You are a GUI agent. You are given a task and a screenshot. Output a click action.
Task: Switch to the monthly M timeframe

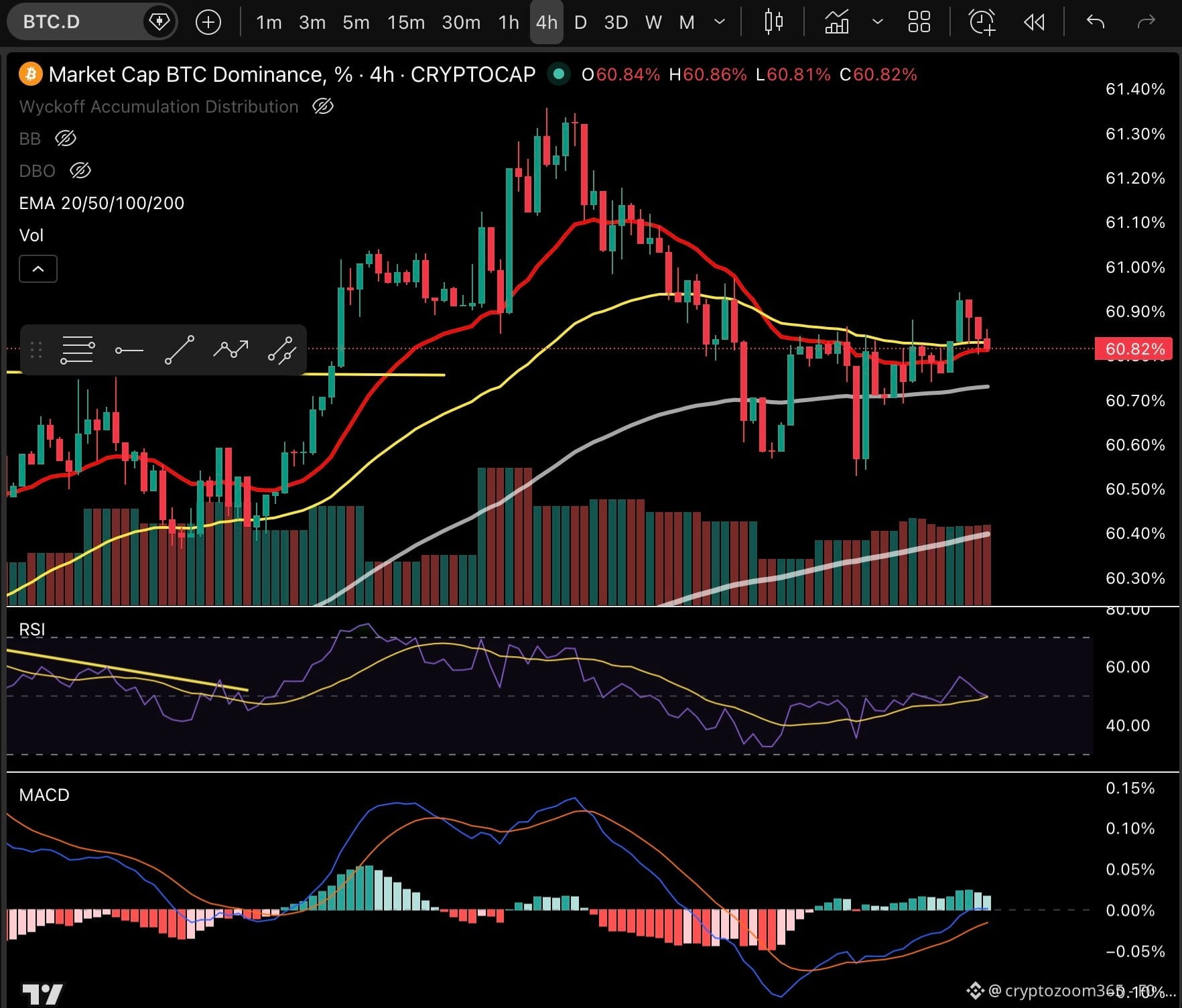click(687, 22)
